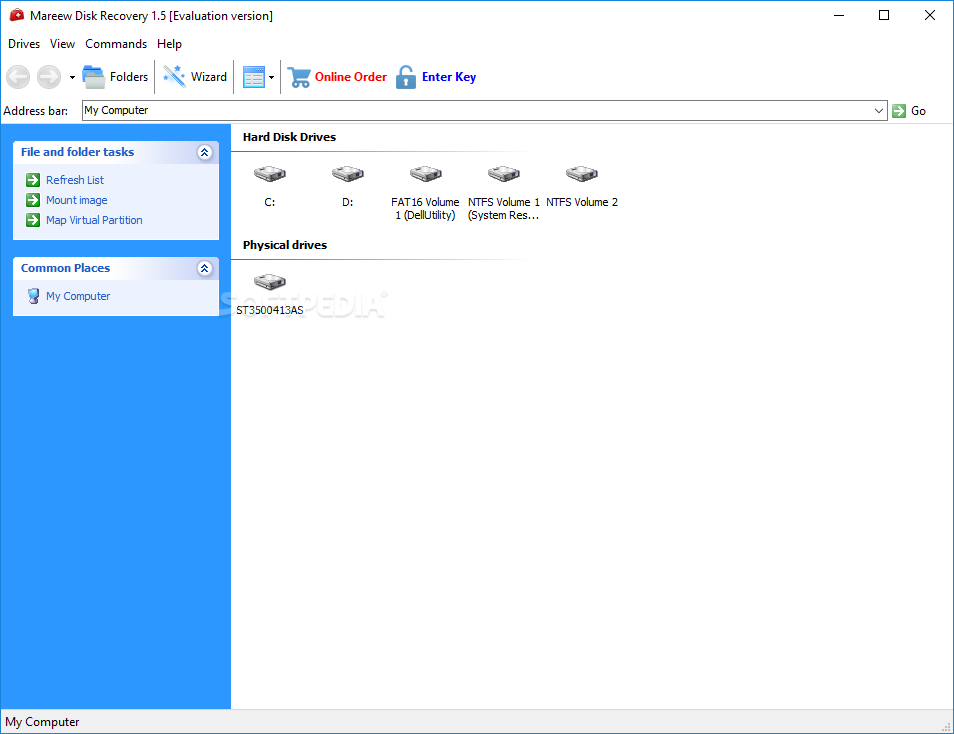
Task: Click the D: drive label
Action: [347, 202]
